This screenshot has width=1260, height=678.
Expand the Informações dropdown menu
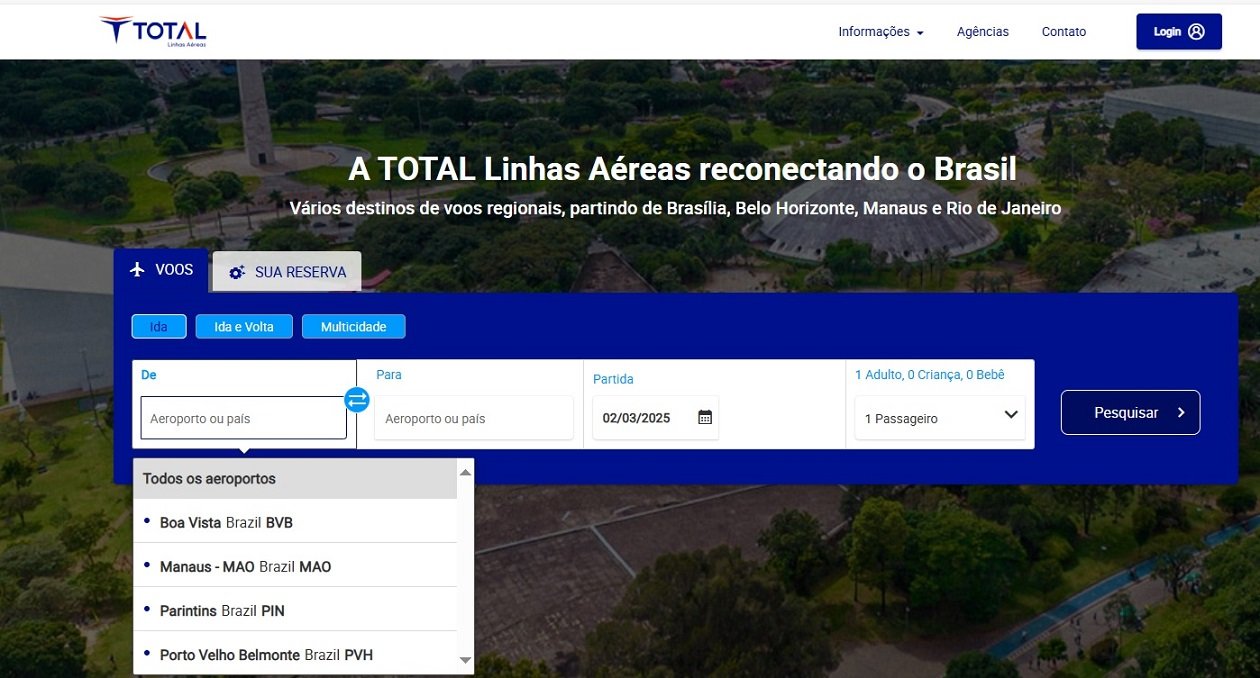tap(880, 32)
